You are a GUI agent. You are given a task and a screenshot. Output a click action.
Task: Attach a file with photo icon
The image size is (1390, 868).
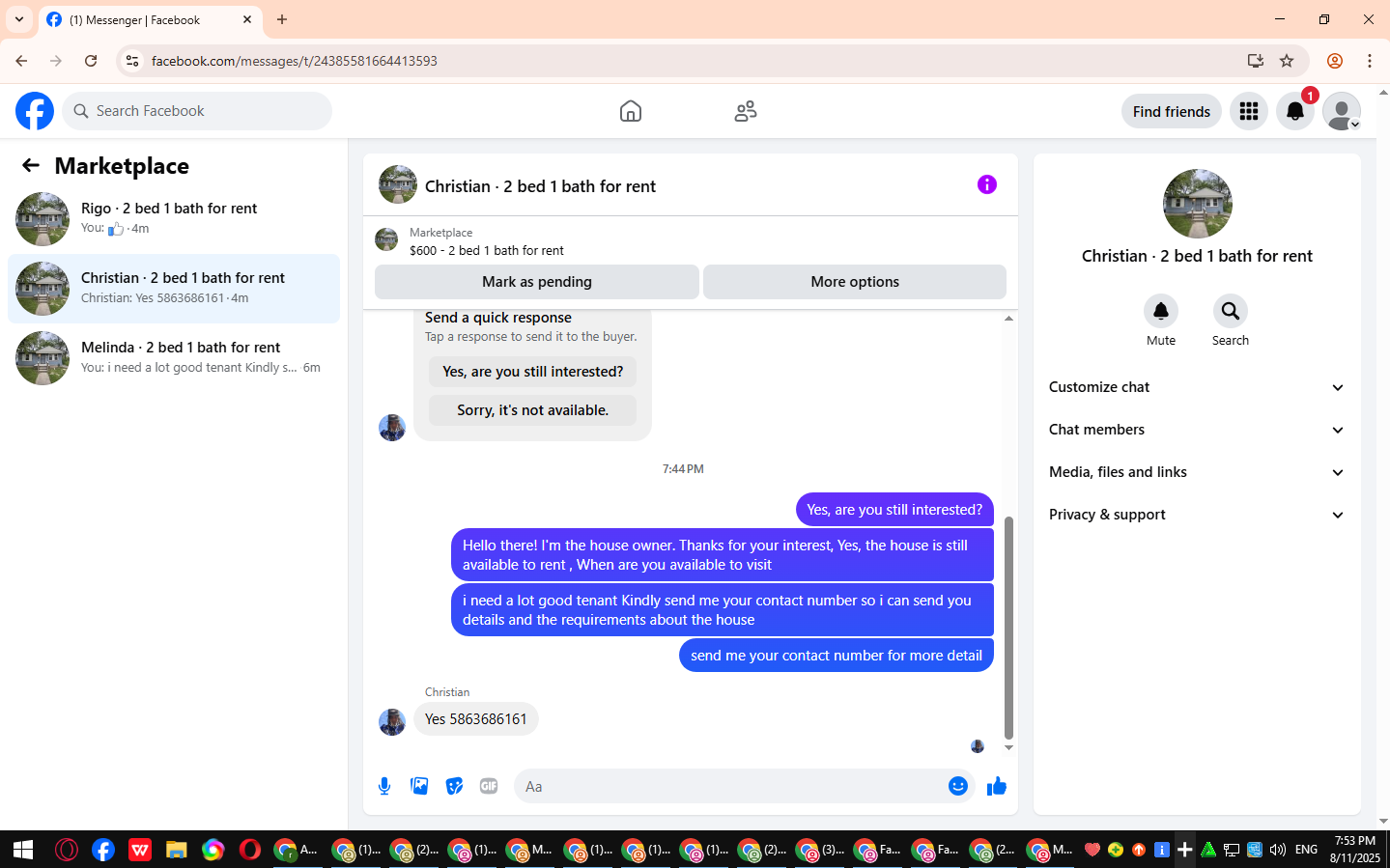419,786
